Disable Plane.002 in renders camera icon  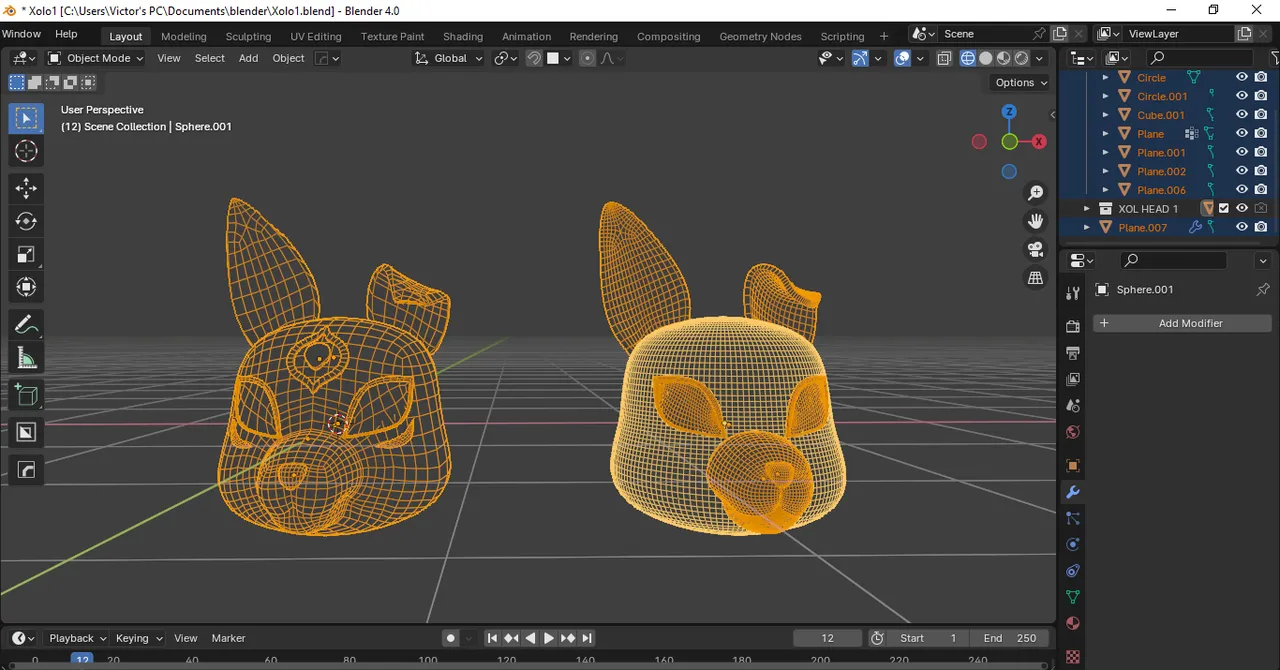[x=1261, y=171]
